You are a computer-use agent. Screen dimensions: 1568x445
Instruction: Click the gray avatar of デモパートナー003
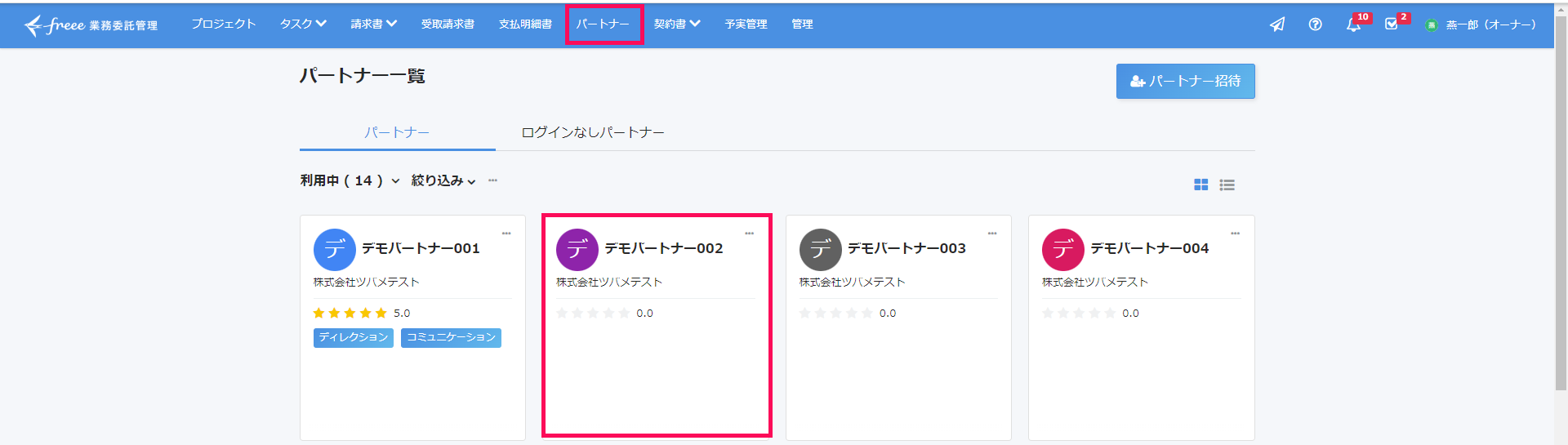[x=821, y=250]
